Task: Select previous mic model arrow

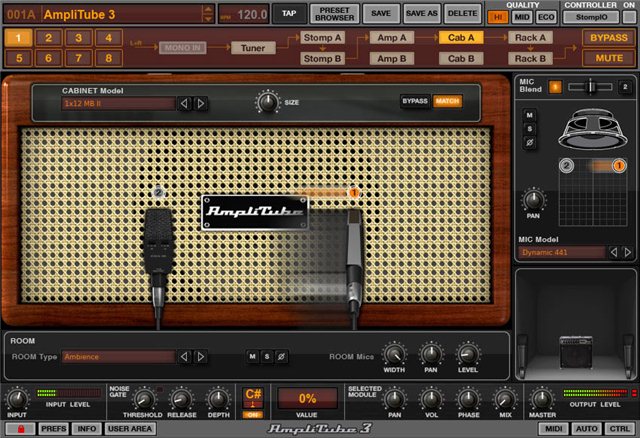Action: [613, 253]
